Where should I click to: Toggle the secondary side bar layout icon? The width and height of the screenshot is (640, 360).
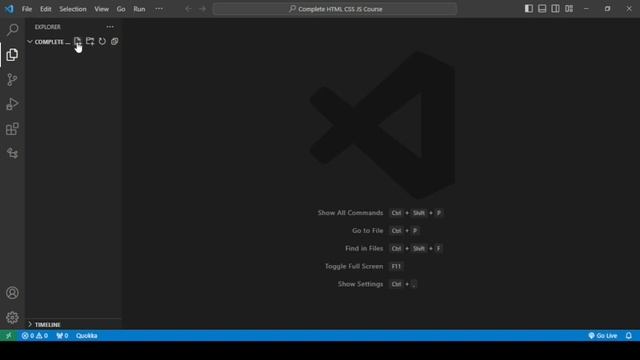556,9
